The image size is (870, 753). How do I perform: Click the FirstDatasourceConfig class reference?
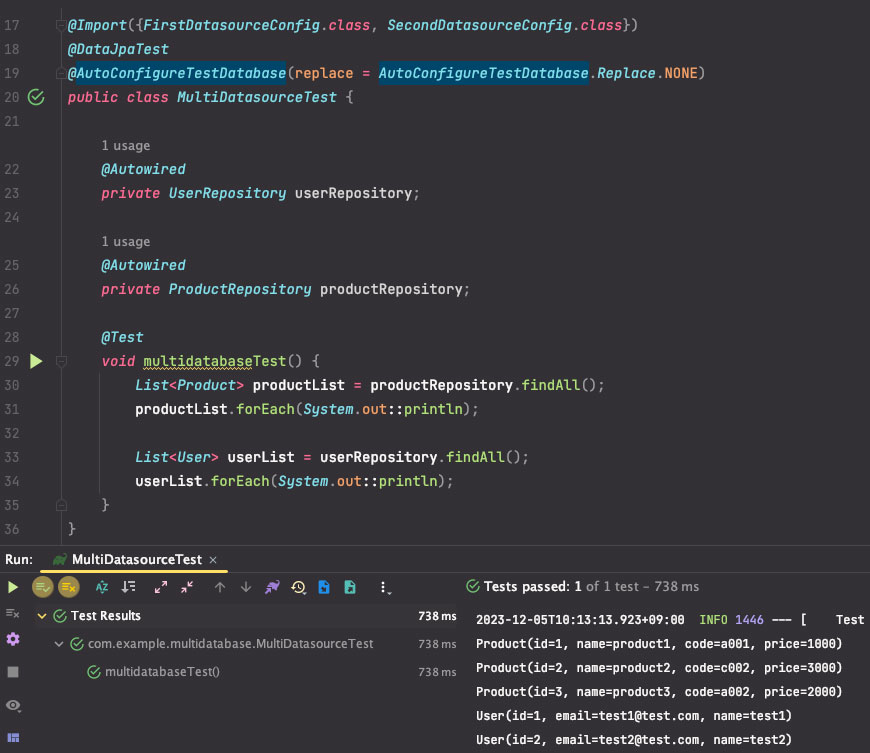coord(232,26)
